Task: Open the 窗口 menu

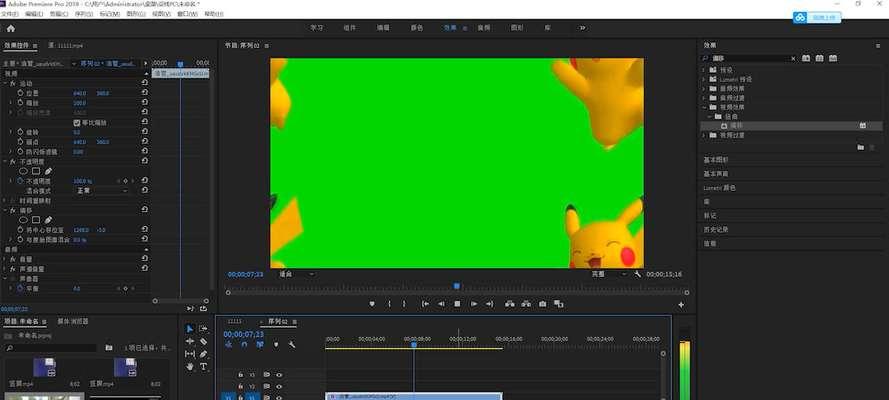Action: click(188, 14)
